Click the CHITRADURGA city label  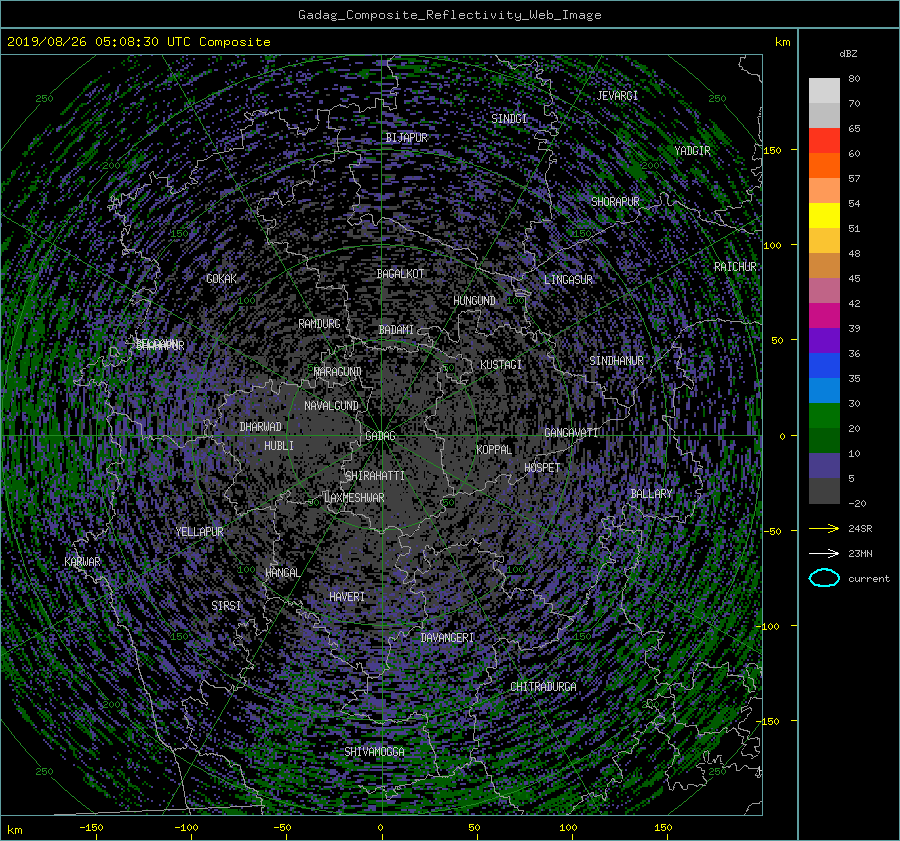point(543,687)
